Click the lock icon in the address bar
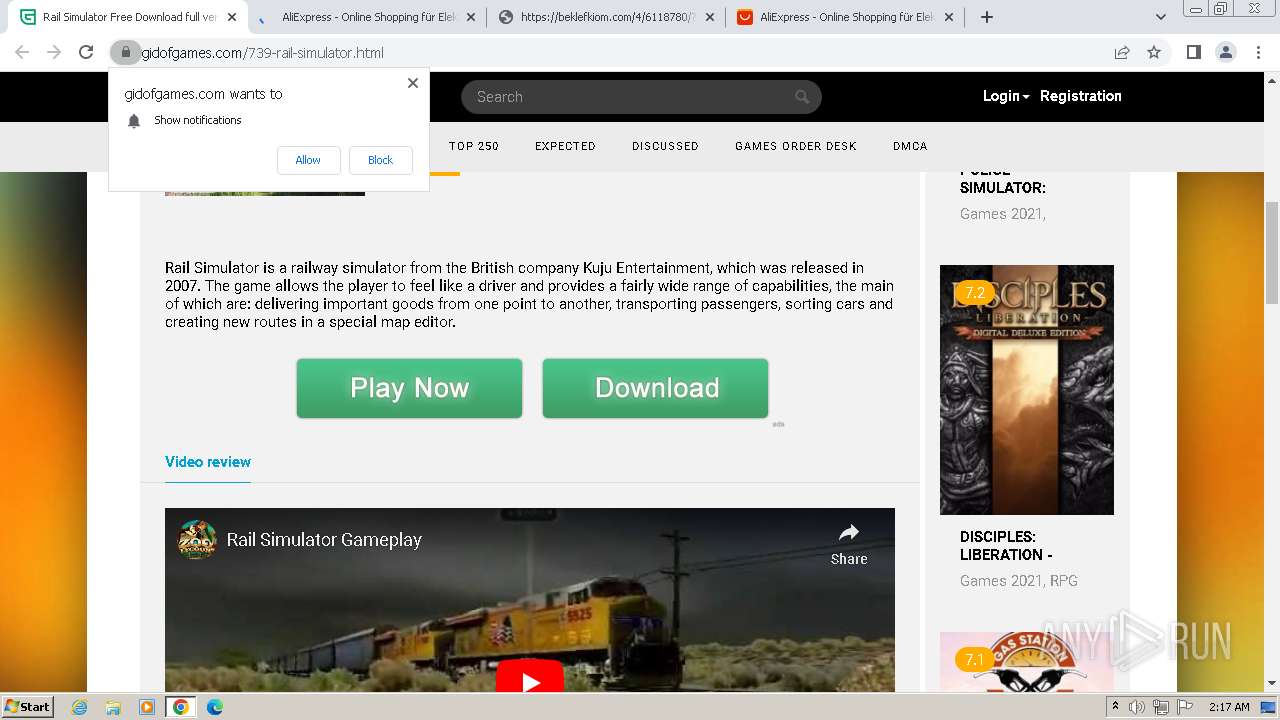This screenshot has width=1280, height=720. [125, 52]
